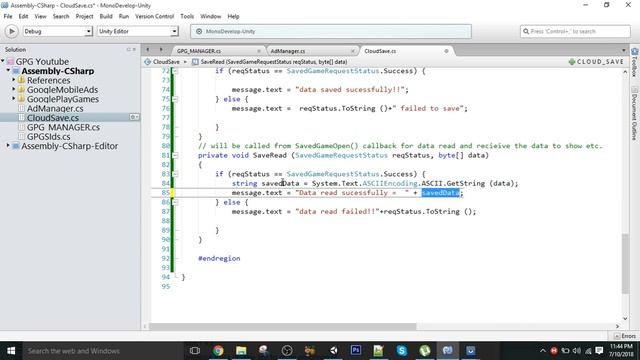Expand the GoogleMobileAds folder

click(13, 89)
